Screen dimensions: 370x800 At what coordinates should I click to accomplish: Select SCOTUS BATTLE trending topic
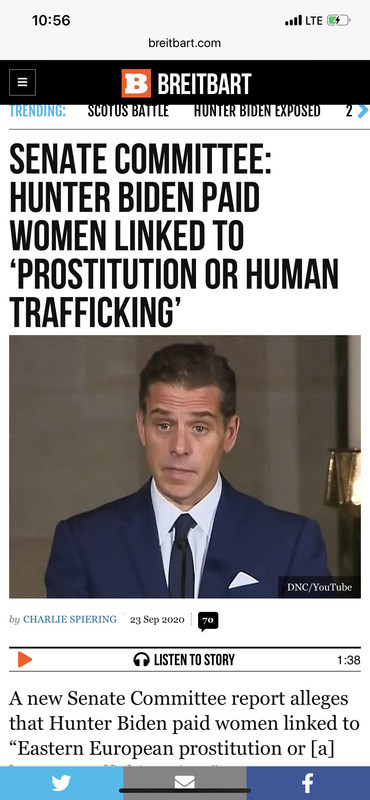128,111
